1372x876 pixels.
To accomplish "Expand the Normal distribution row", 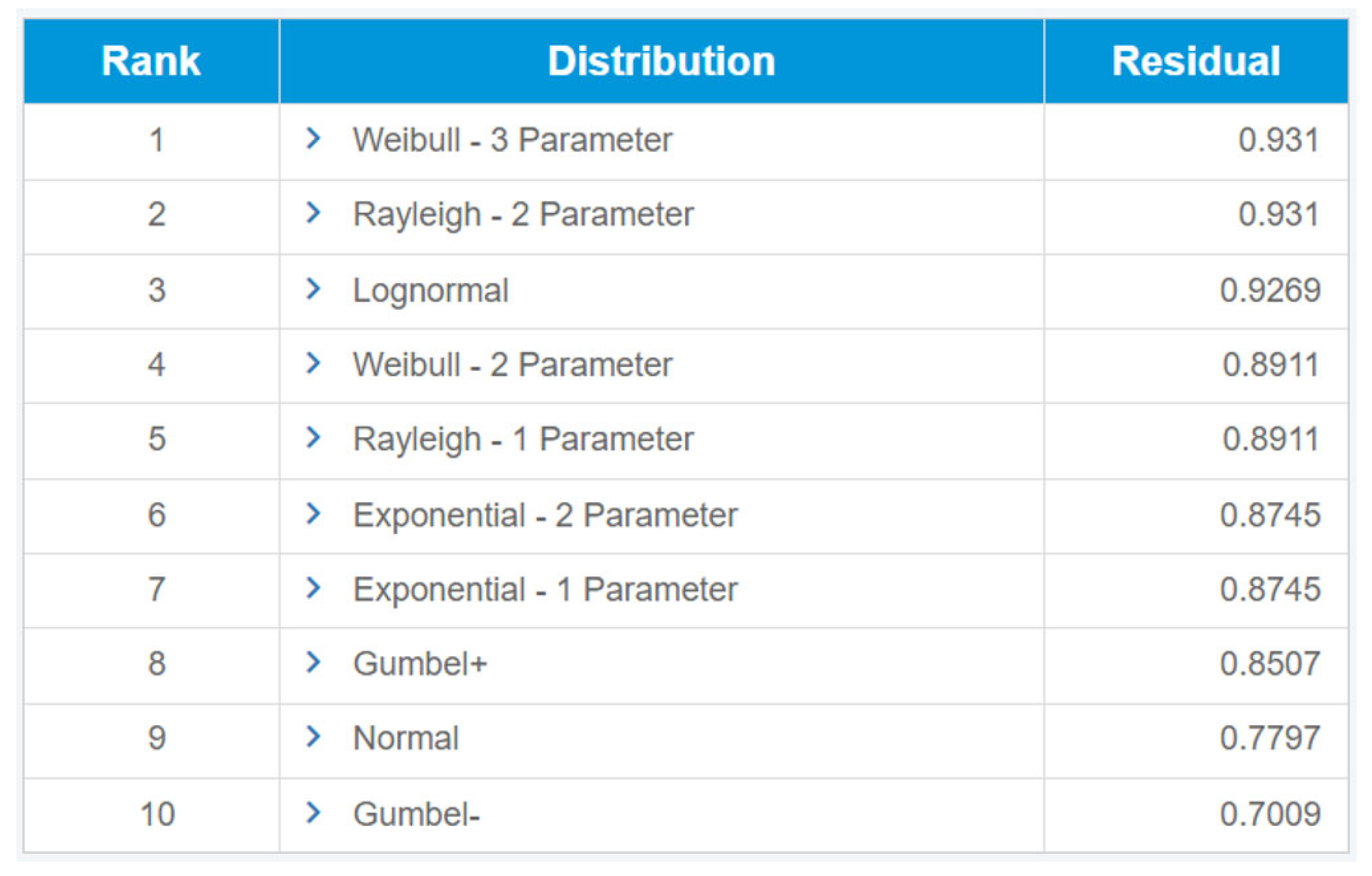I will click(x=313, y=737).
